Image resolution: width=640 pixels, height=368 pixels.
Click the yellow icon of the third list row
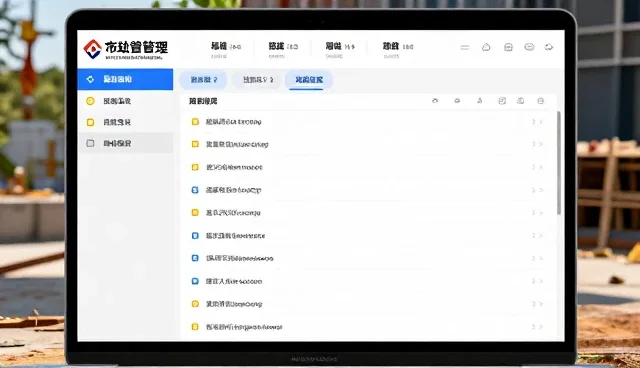[x=195, y=167]
